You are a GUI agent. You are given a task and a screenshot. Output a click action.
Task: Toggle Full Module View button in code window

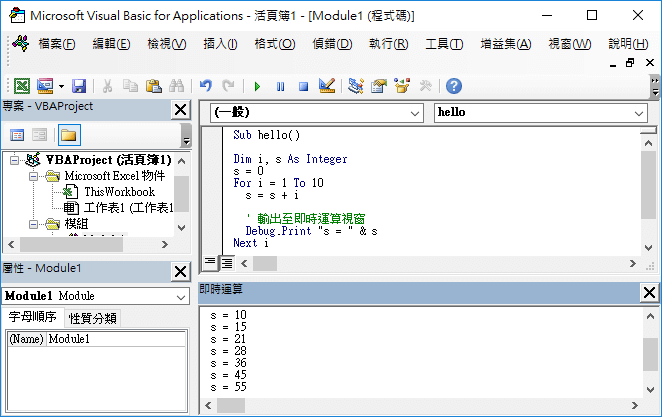pyautogui.click(x=227, y=263)
